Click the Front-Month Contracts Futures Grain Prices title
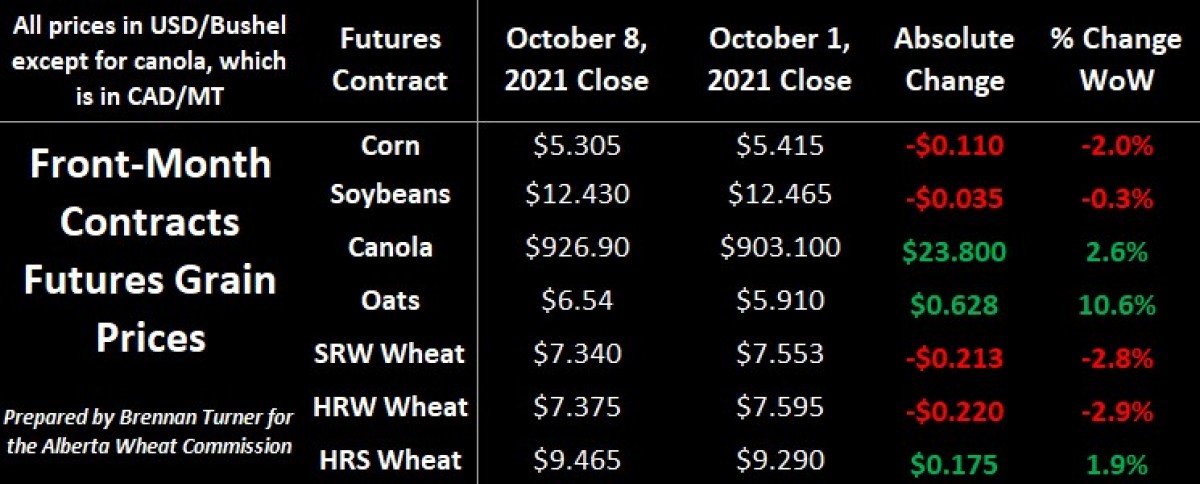This screenshot has height=484, width=1200. point(151,250)
